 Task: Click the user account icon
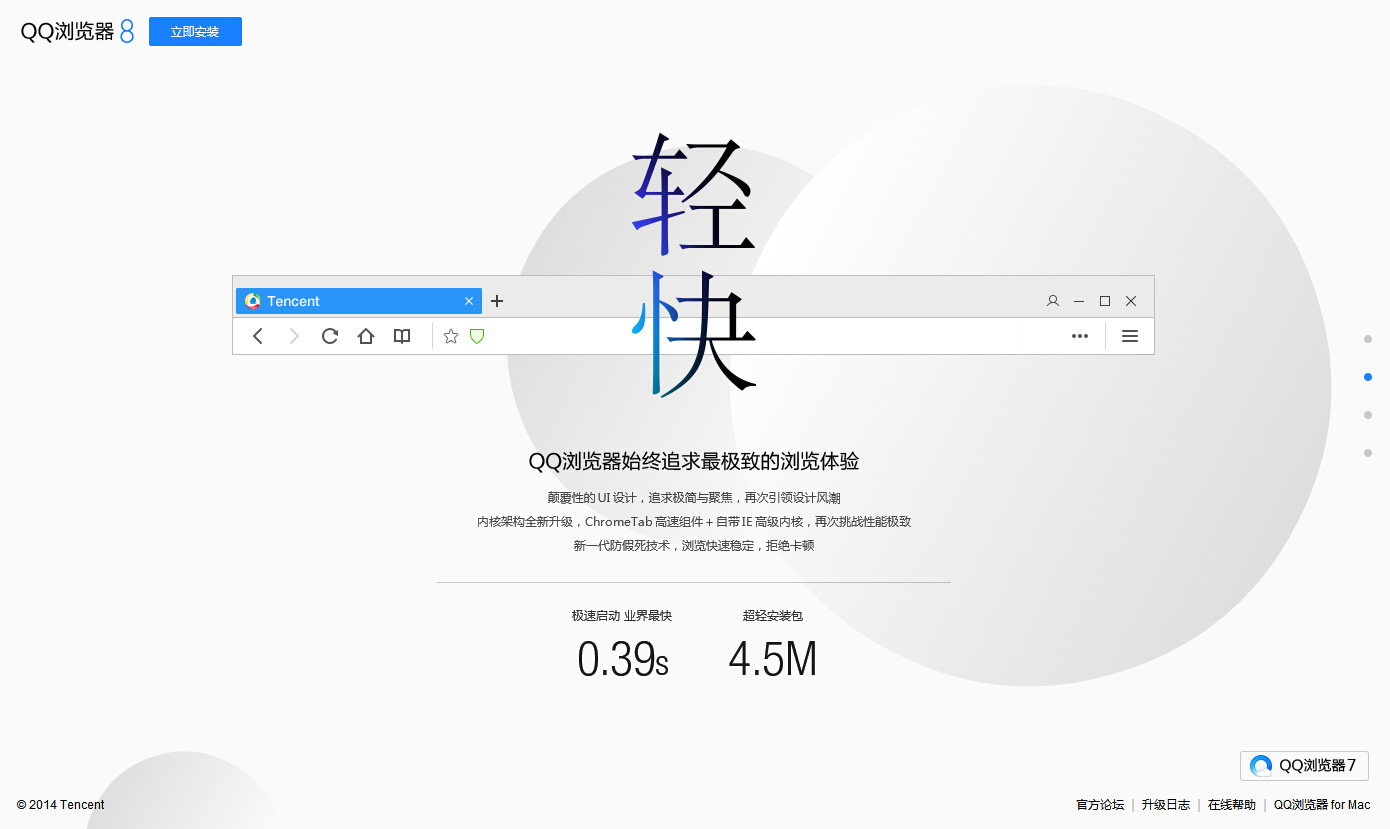click(x=1053, y=301)
